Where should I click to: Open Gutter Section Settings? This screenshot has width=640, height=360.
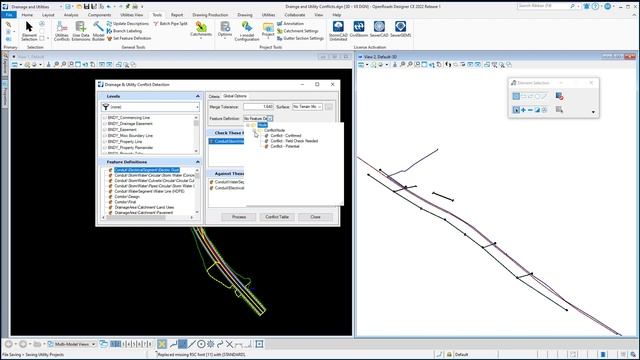tap(300, 38)
